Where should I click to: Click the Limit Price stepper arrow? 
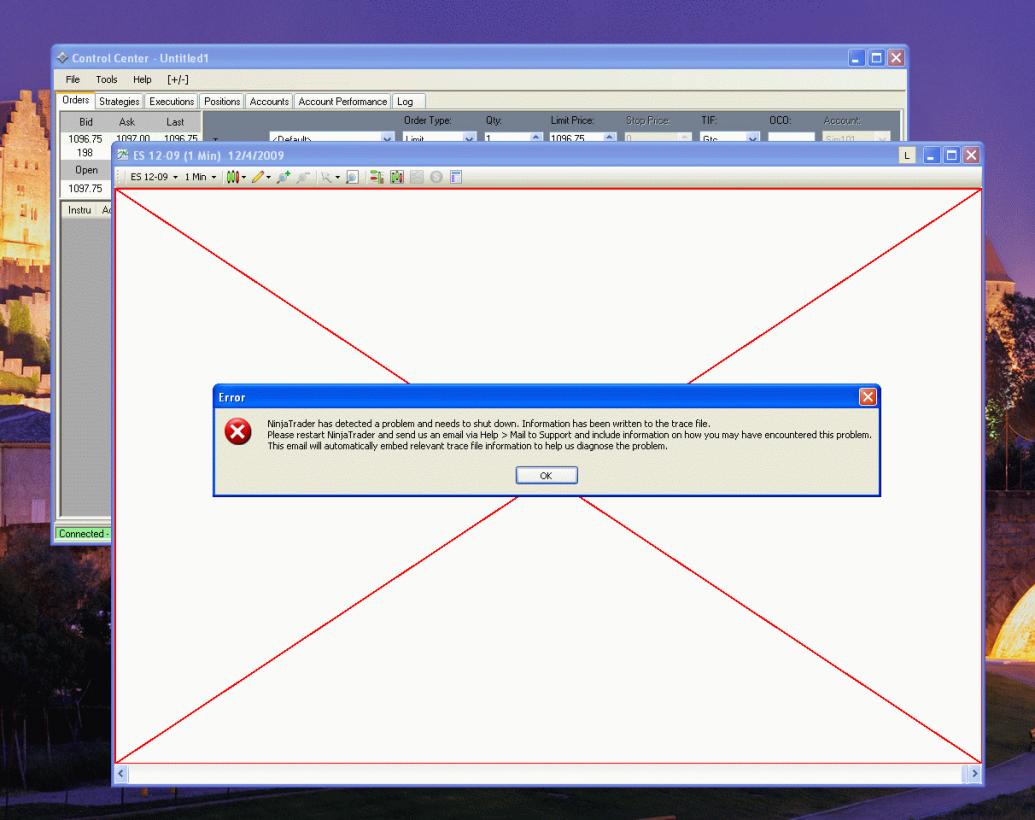point(610,137)
